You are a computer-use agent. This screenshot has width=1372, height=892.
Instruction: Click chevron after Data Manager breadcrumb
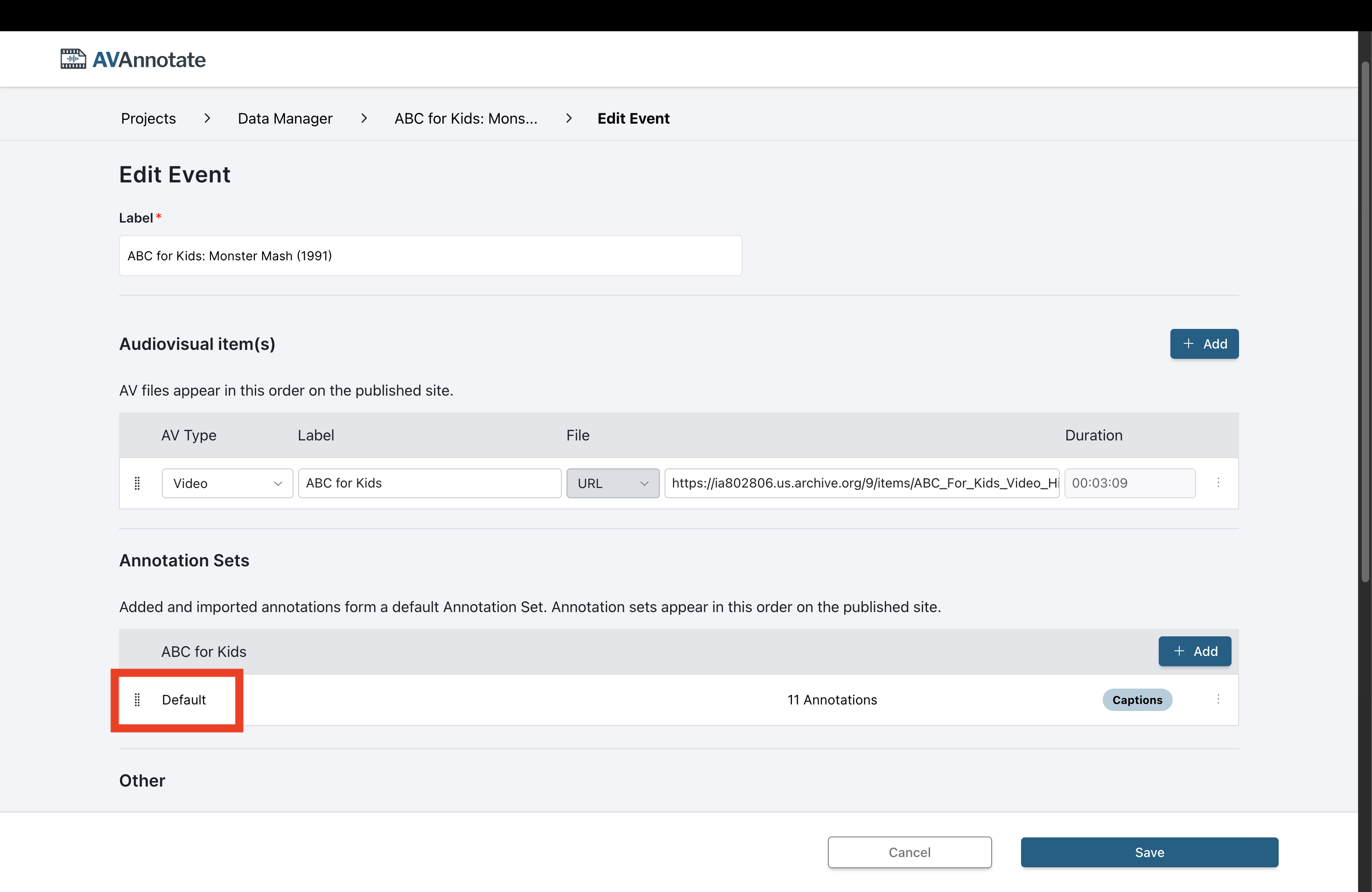coord(364,118)
